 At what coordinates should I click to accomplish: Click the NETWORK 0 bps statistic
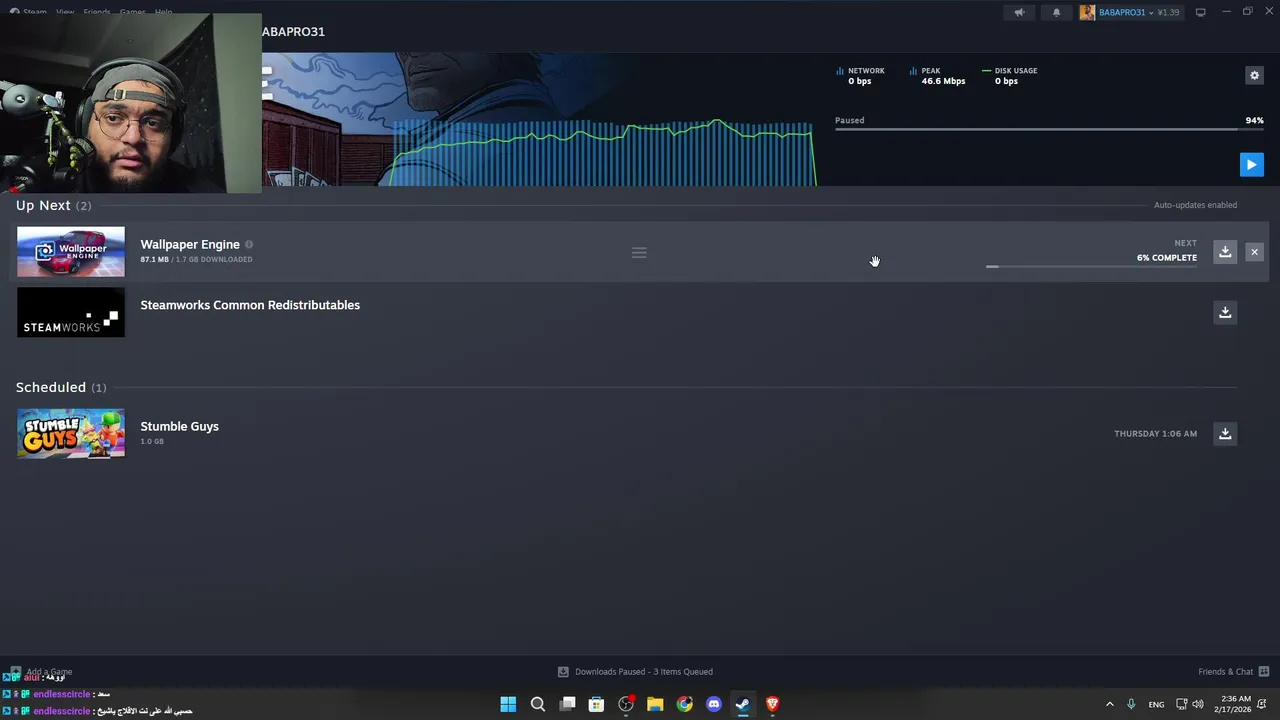tap(861, 76)
